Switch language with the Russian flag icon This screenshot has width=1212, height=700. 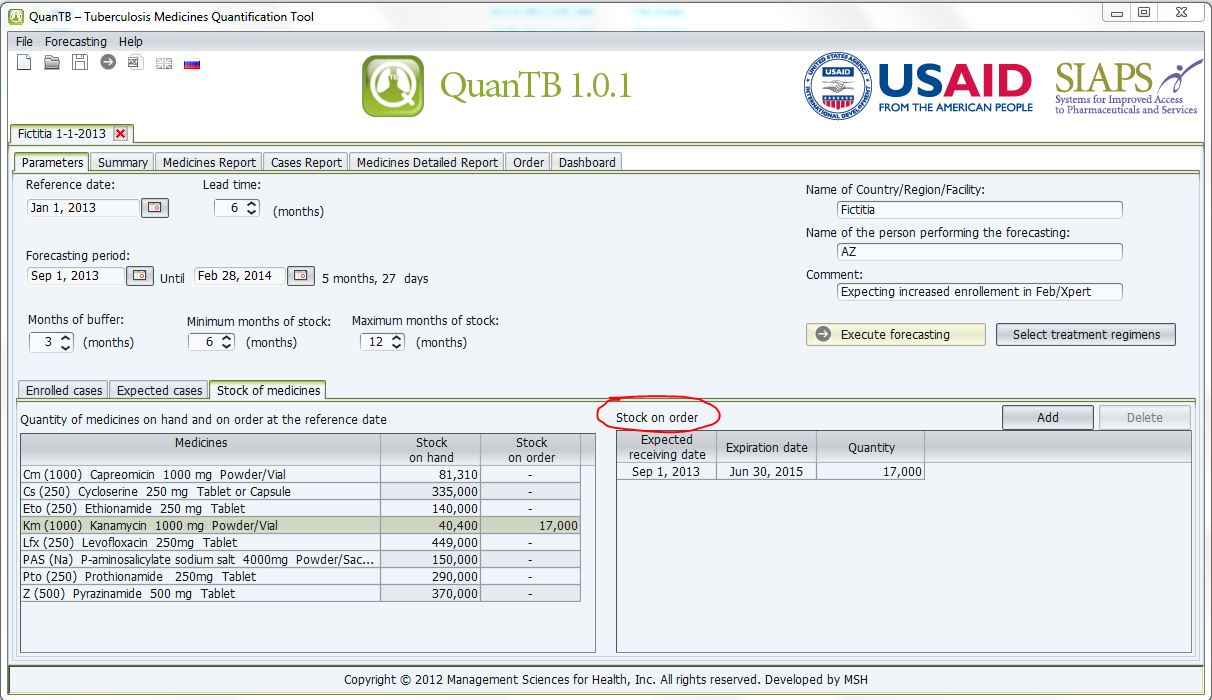pos(192,63)
